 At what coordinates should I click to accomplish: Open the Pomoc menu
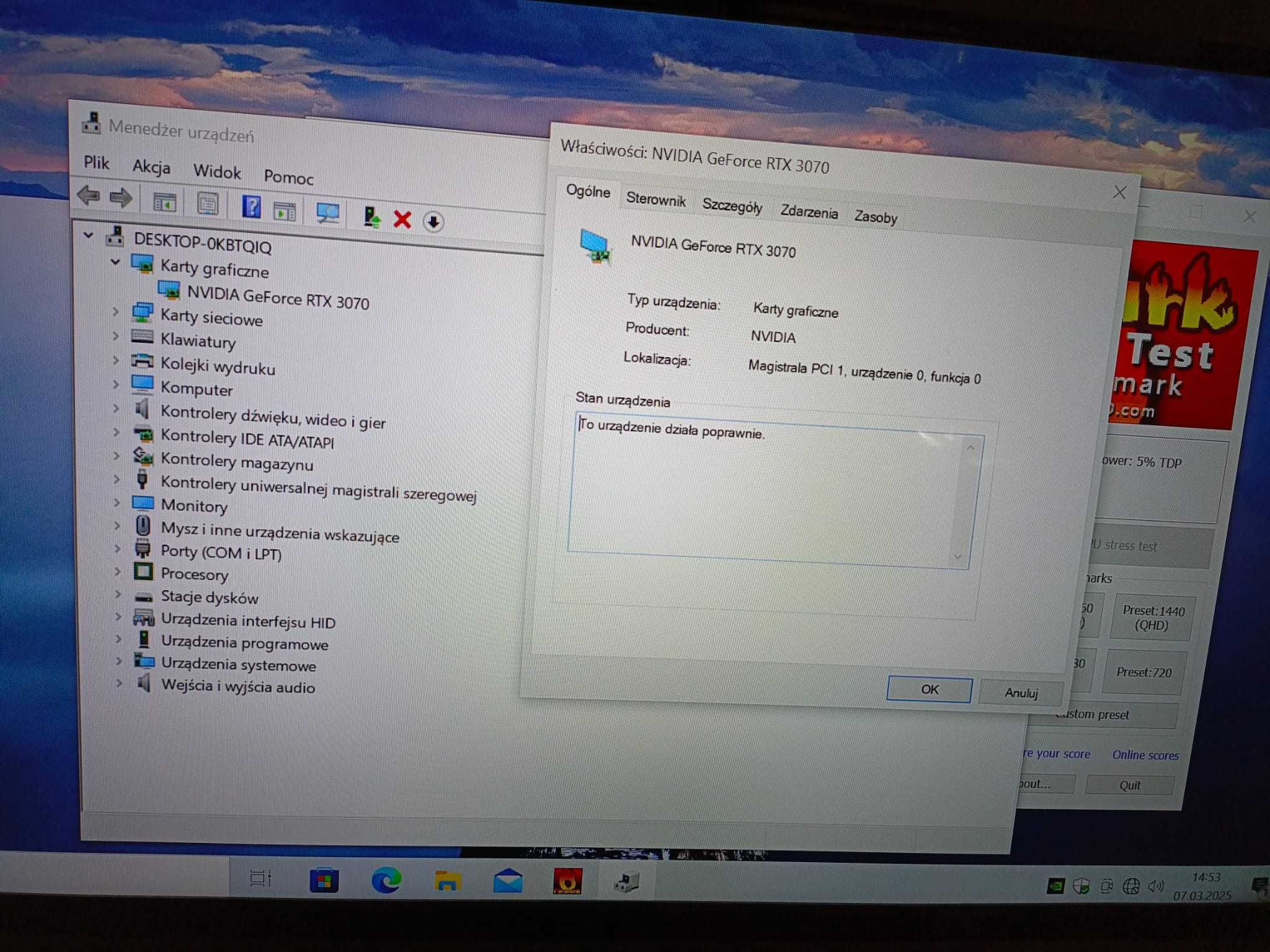tap(289, 177)
